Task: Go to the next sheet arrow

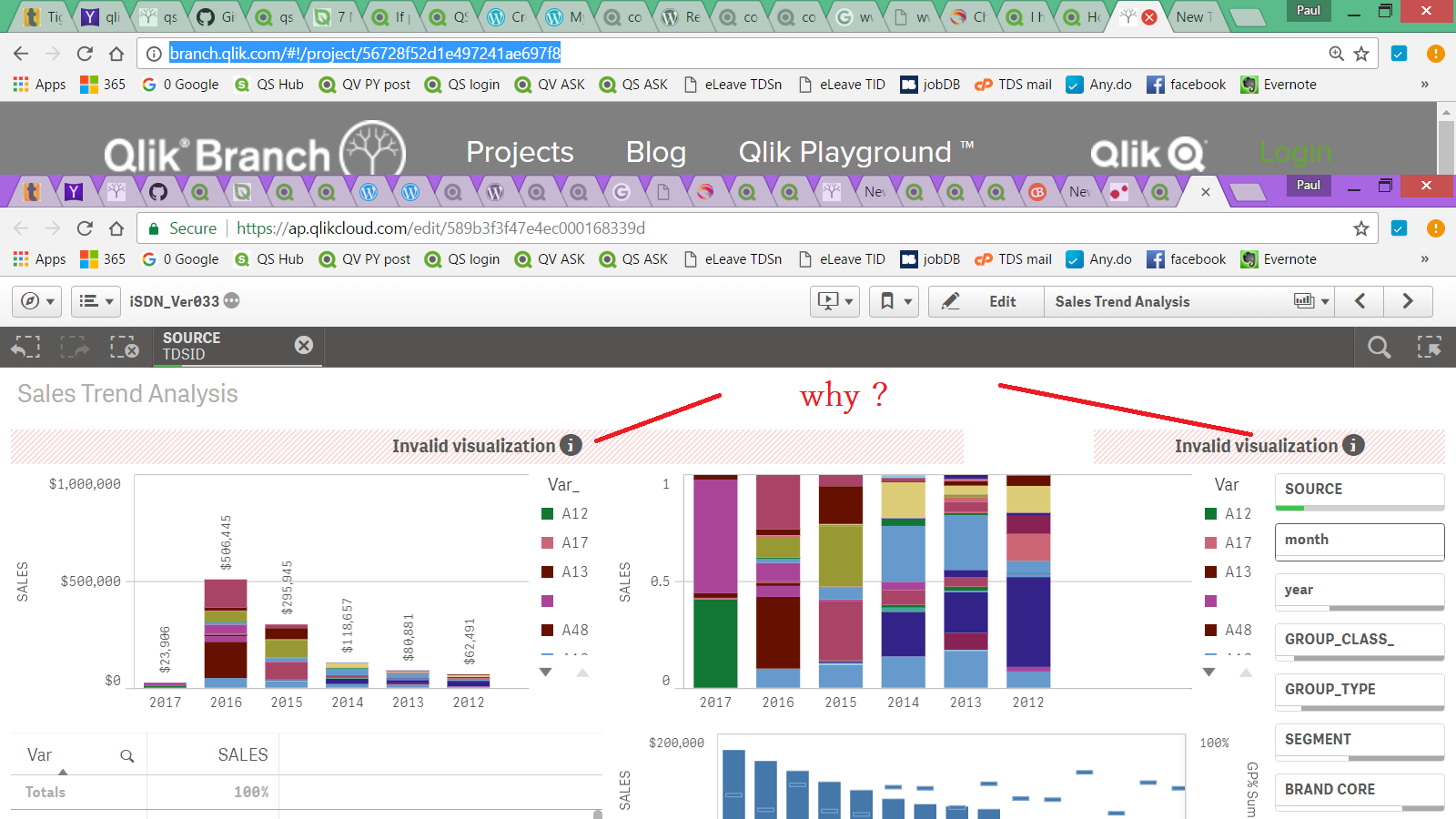Action: (x=1408, y=301)
